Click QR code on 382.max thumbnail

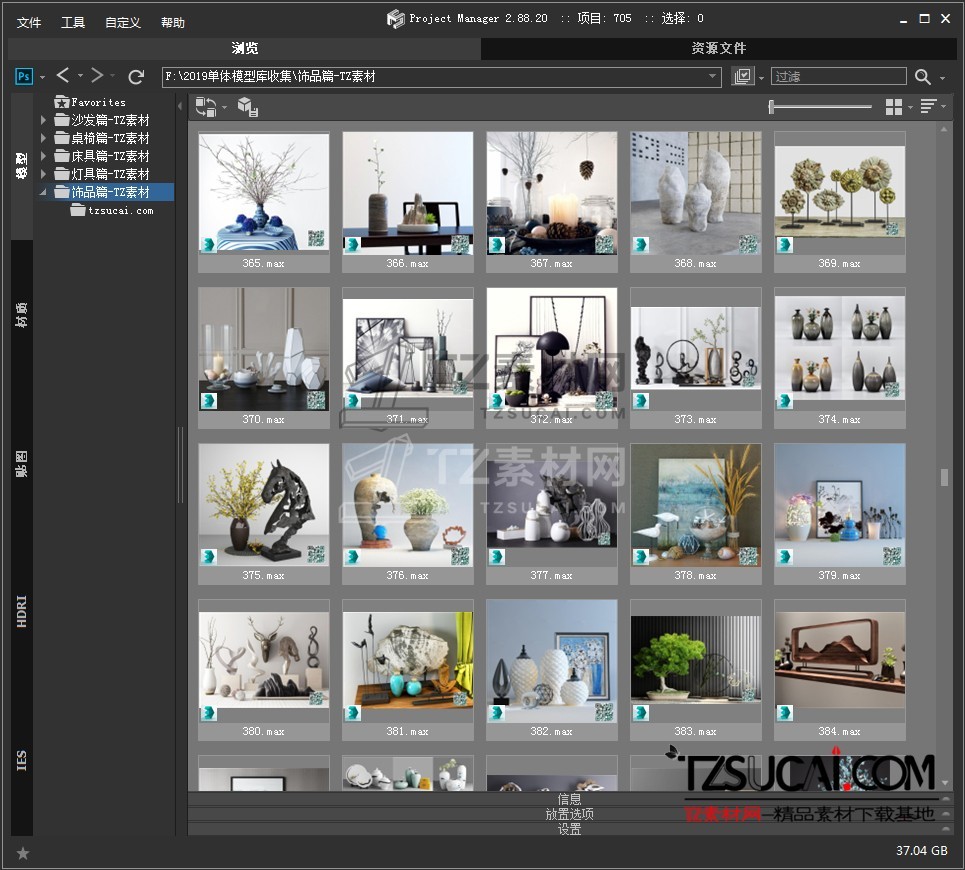[604, 712]
